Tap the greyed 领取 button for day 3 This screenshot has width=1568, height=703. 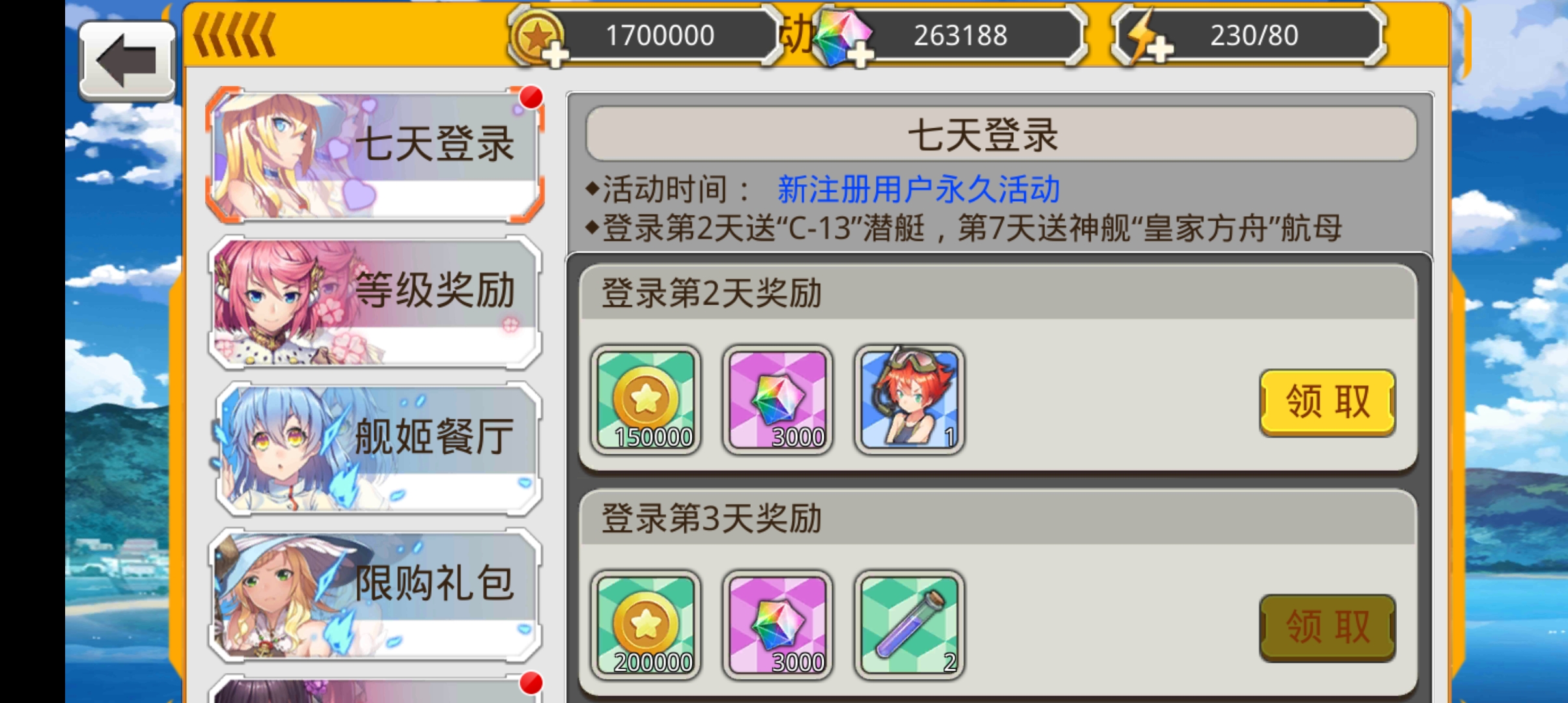(x=1327, y=627)
